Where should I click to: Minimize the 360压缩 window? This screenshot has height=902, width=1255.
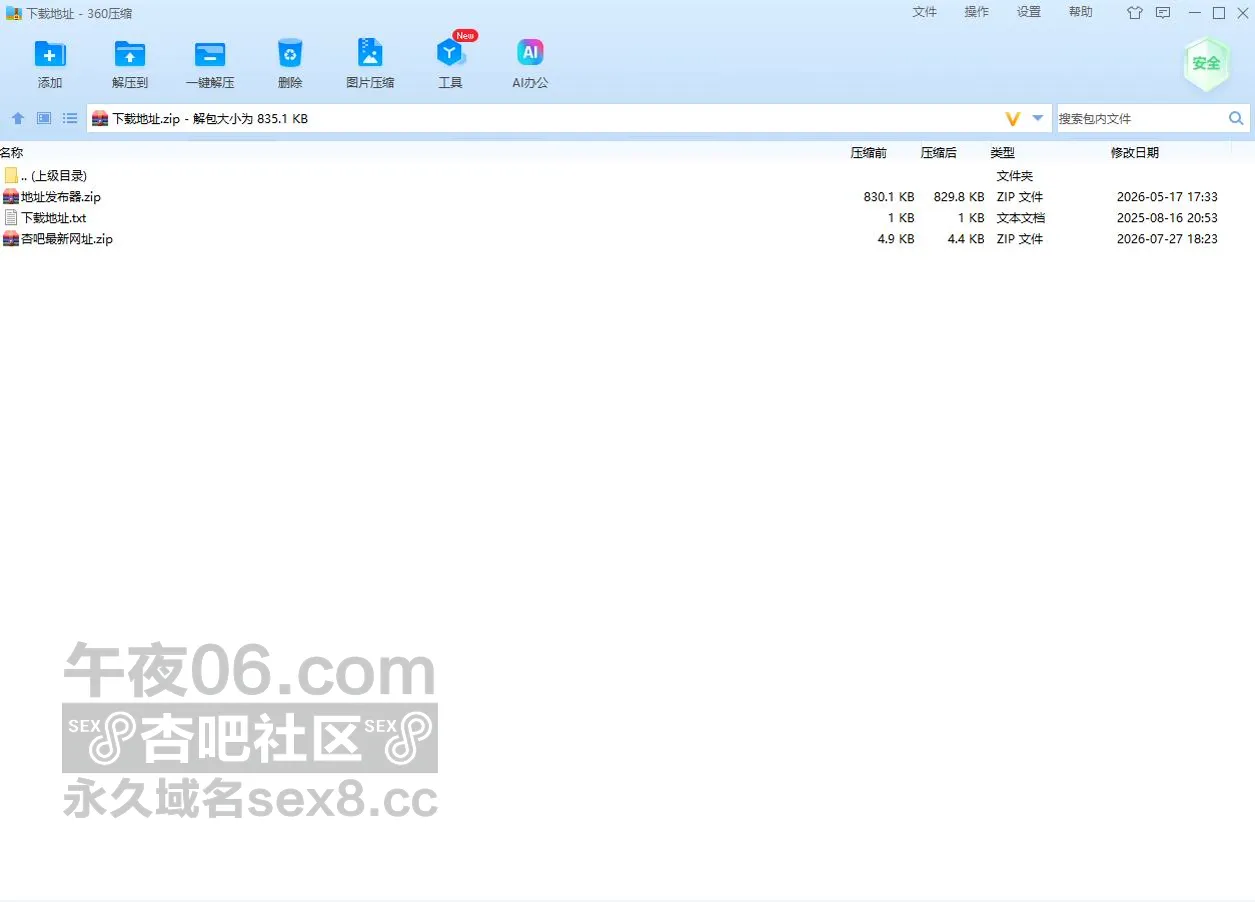tap(1196, 13)
